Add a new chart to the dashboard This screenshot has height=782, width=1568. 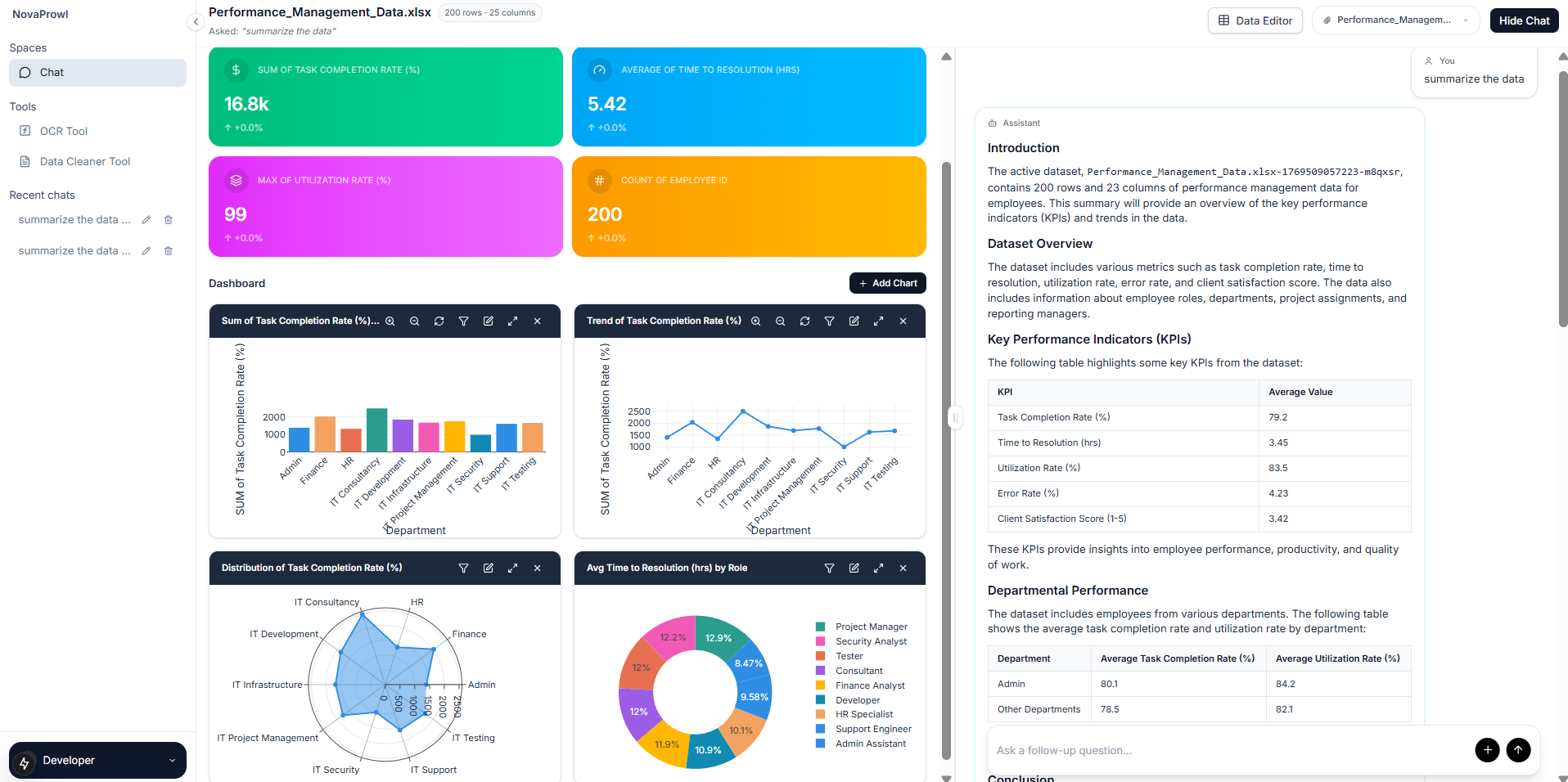coord(887,283)
